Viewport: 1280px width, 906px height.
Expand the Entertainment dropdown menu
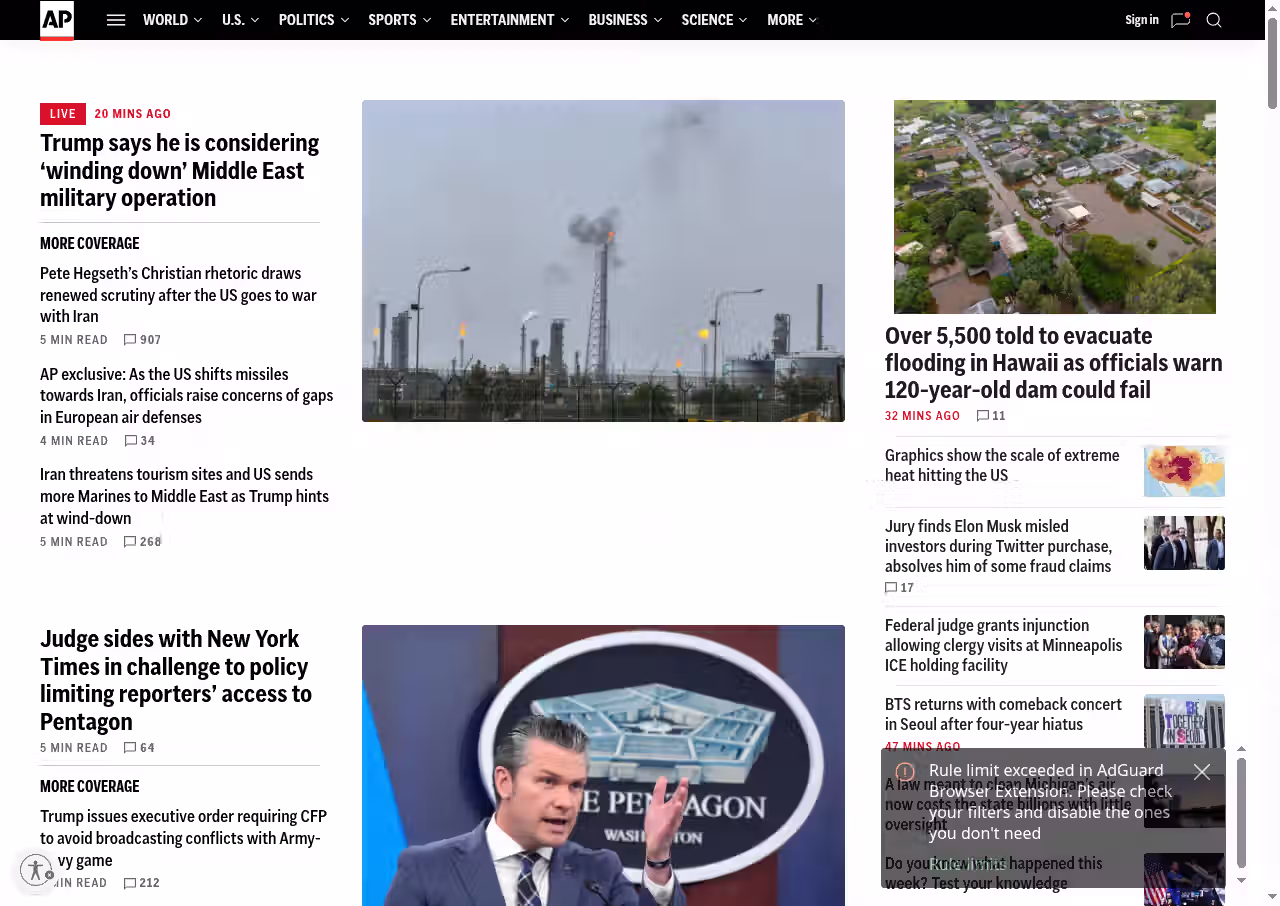pos(509,20)
